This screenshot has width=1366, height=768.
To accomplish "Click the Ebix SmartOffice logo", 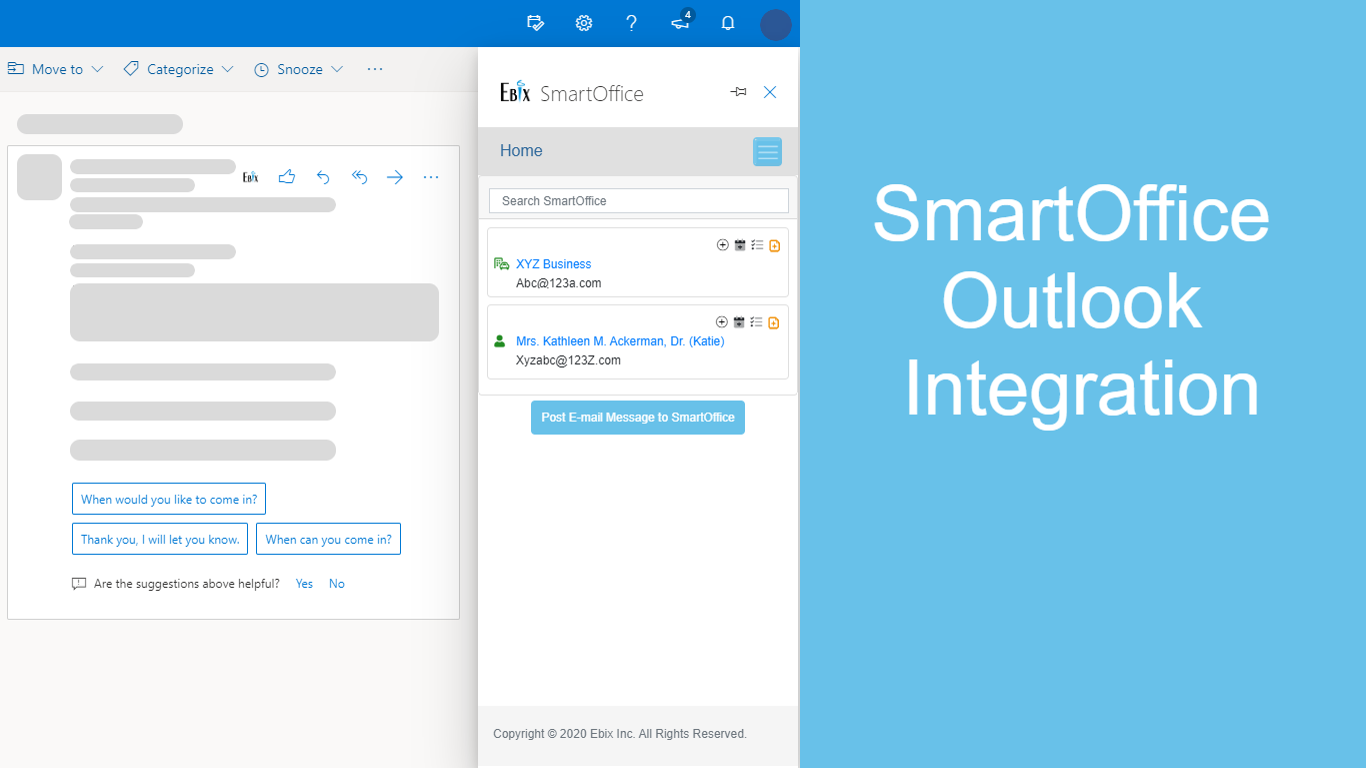I will 572,93.
